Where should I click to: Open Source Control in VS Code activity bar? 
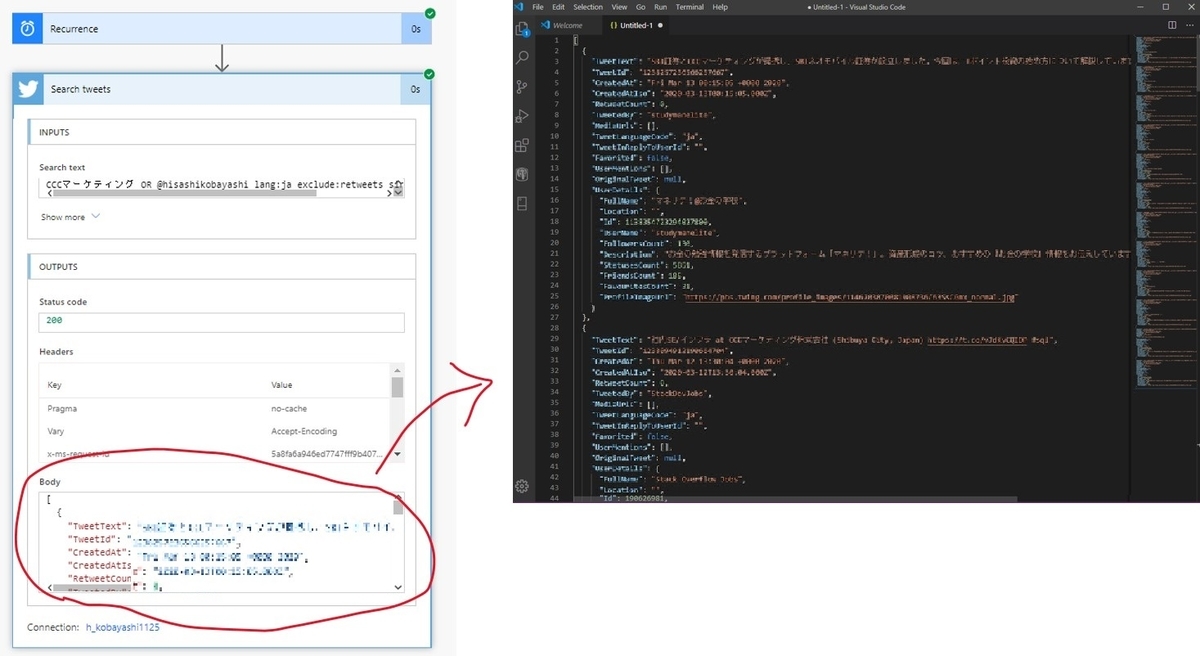pos(521,88)
